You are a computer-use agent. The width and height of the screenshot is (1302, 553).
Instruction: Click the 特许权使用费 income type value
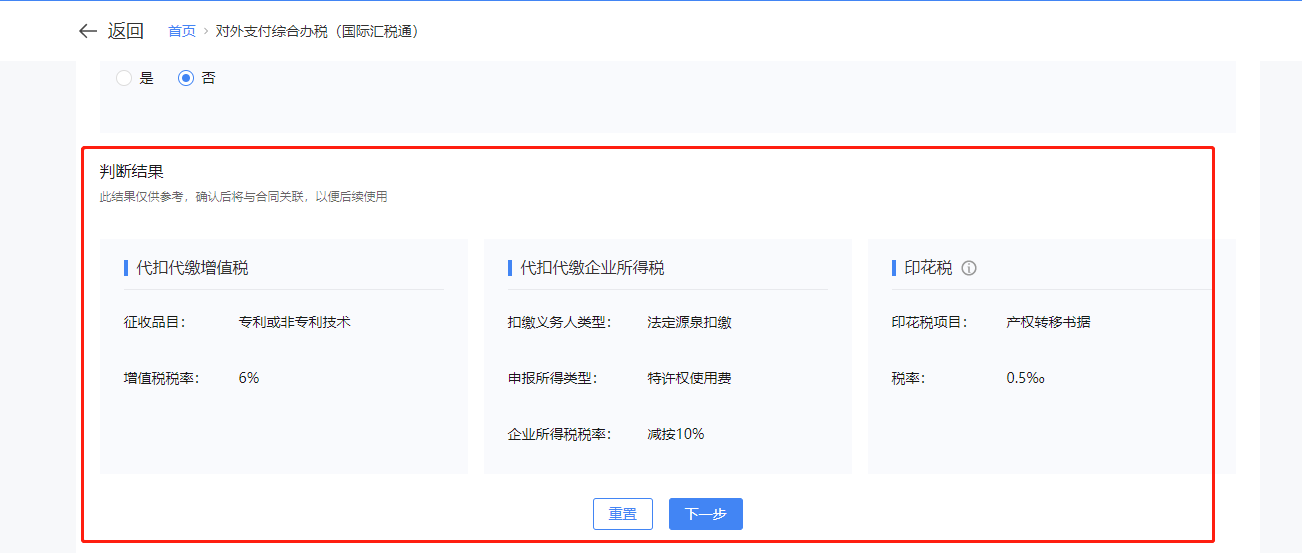689,378
